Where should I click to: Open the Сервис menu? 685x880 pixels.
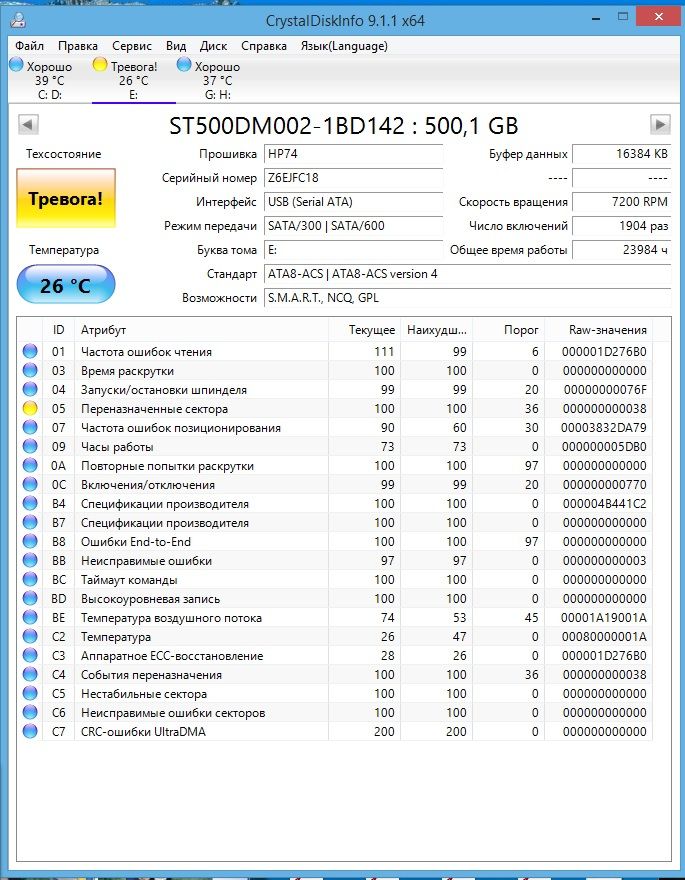[x=132, y=46]
